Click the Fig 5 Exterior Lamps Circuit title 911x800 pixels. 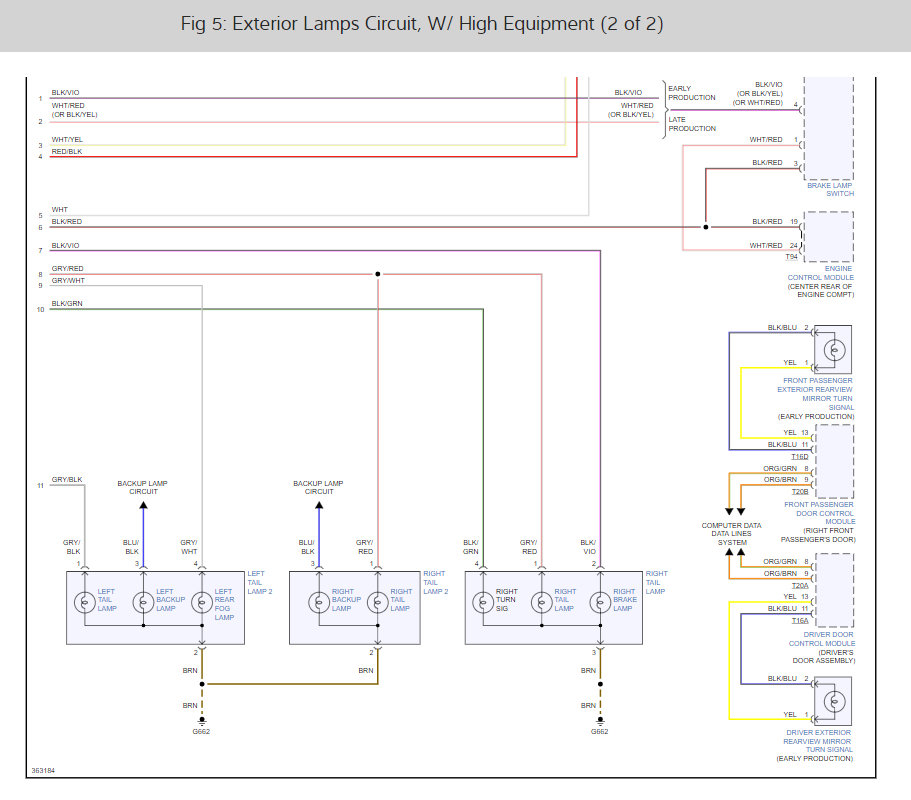422,24
